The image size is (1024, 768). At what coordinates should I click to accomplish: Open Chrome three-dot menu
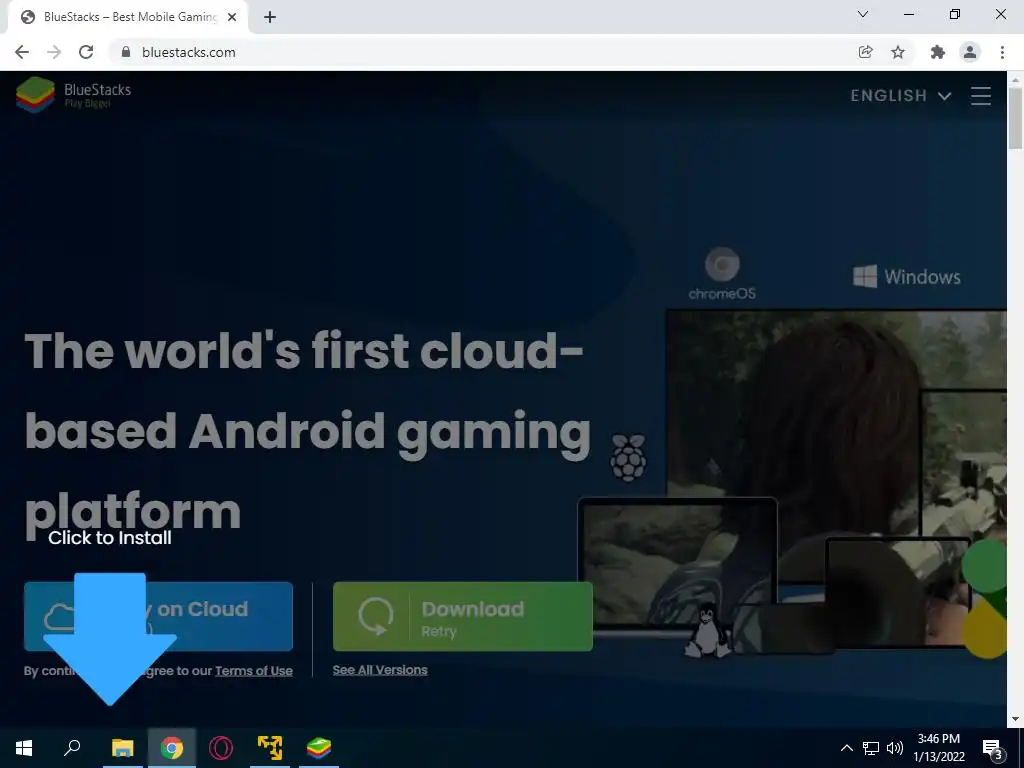tap(1002, 52)
